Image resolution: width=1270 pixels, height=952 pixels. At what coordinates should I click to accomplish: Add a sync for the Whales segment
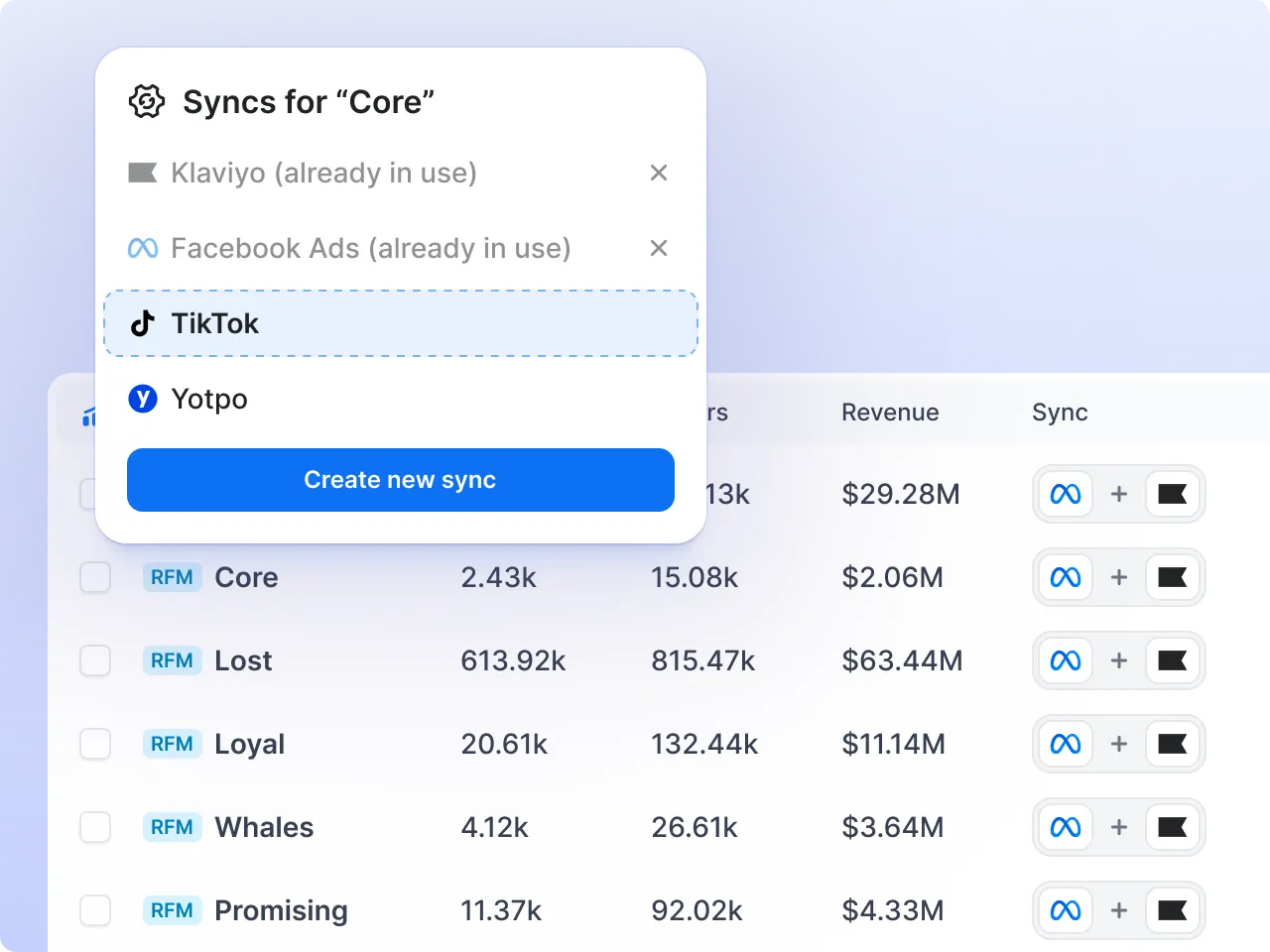[x=1119, y=827]
